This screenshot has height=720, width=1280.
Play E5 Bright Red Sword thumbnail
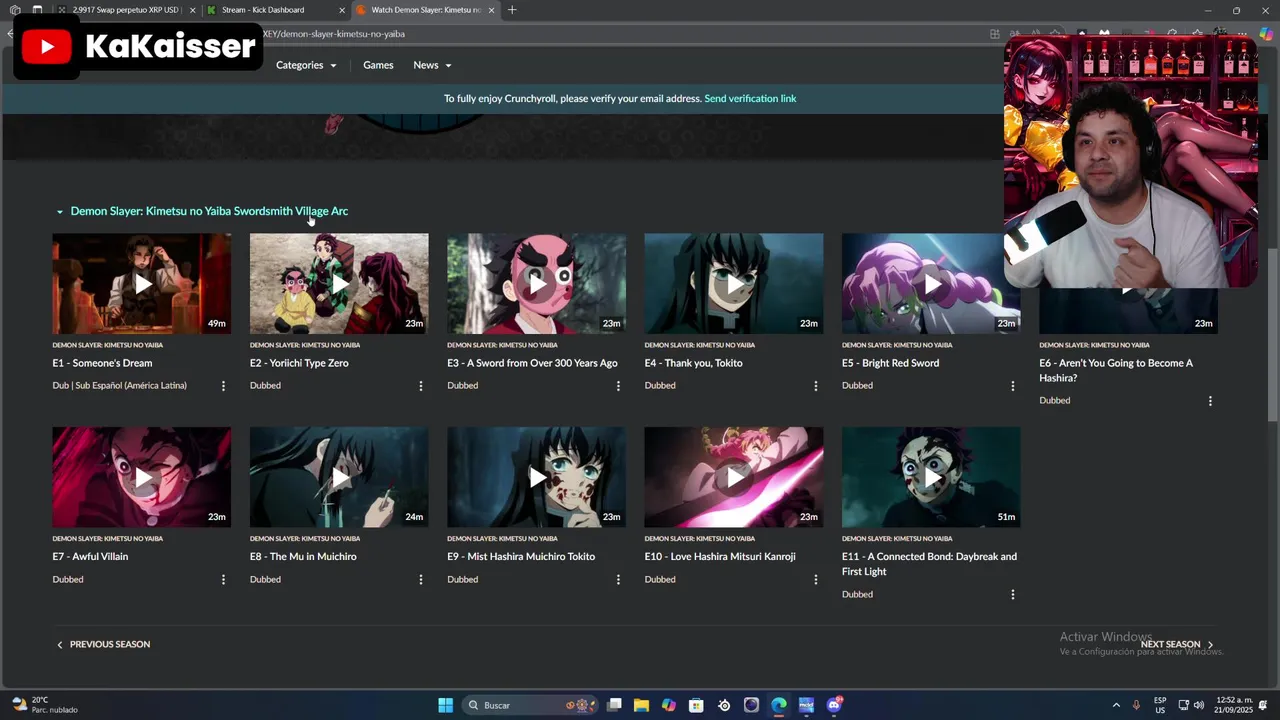[x=931, y=284]
